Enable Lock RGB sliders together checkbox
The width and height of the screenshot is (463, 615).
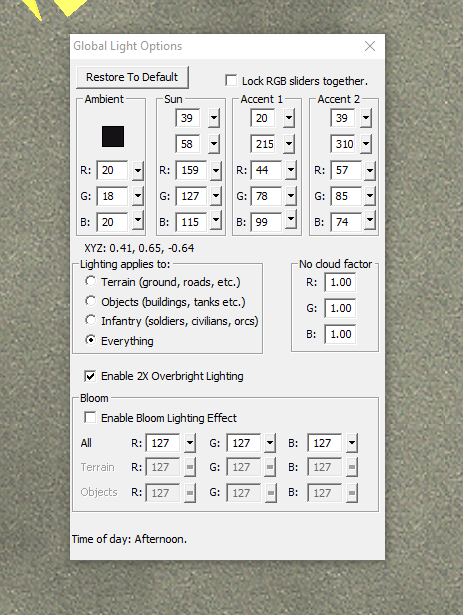(x=231, y=80)
